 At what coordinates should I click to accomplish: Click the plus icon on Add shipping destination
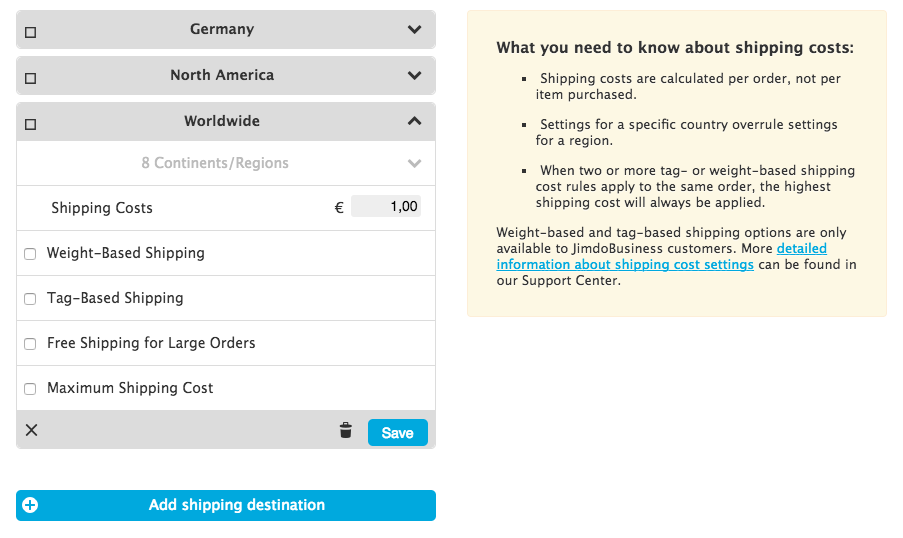(x=30, y=505)
